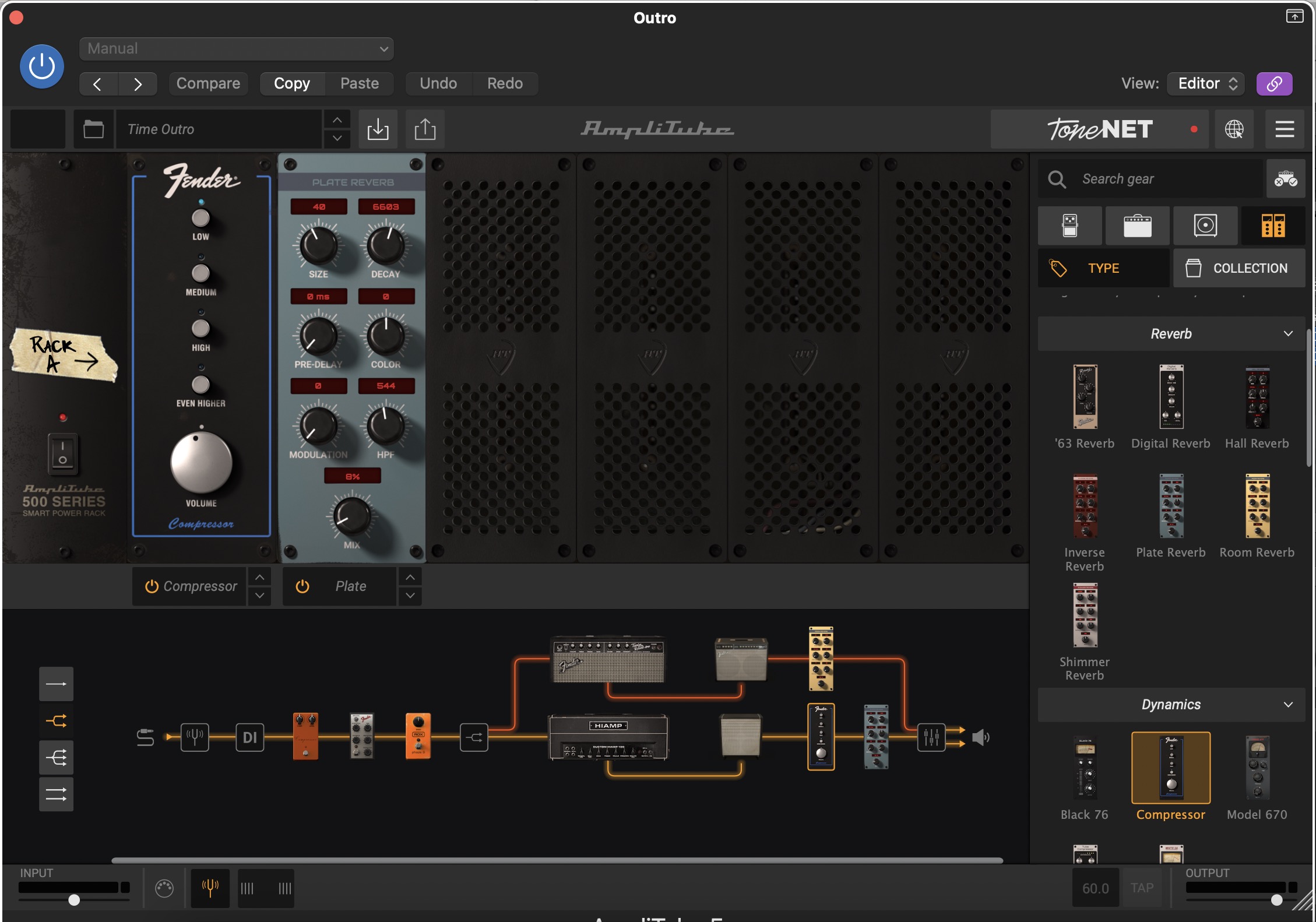
Task: Switch to the COLLECTION filter tab
Action: 1239,268
